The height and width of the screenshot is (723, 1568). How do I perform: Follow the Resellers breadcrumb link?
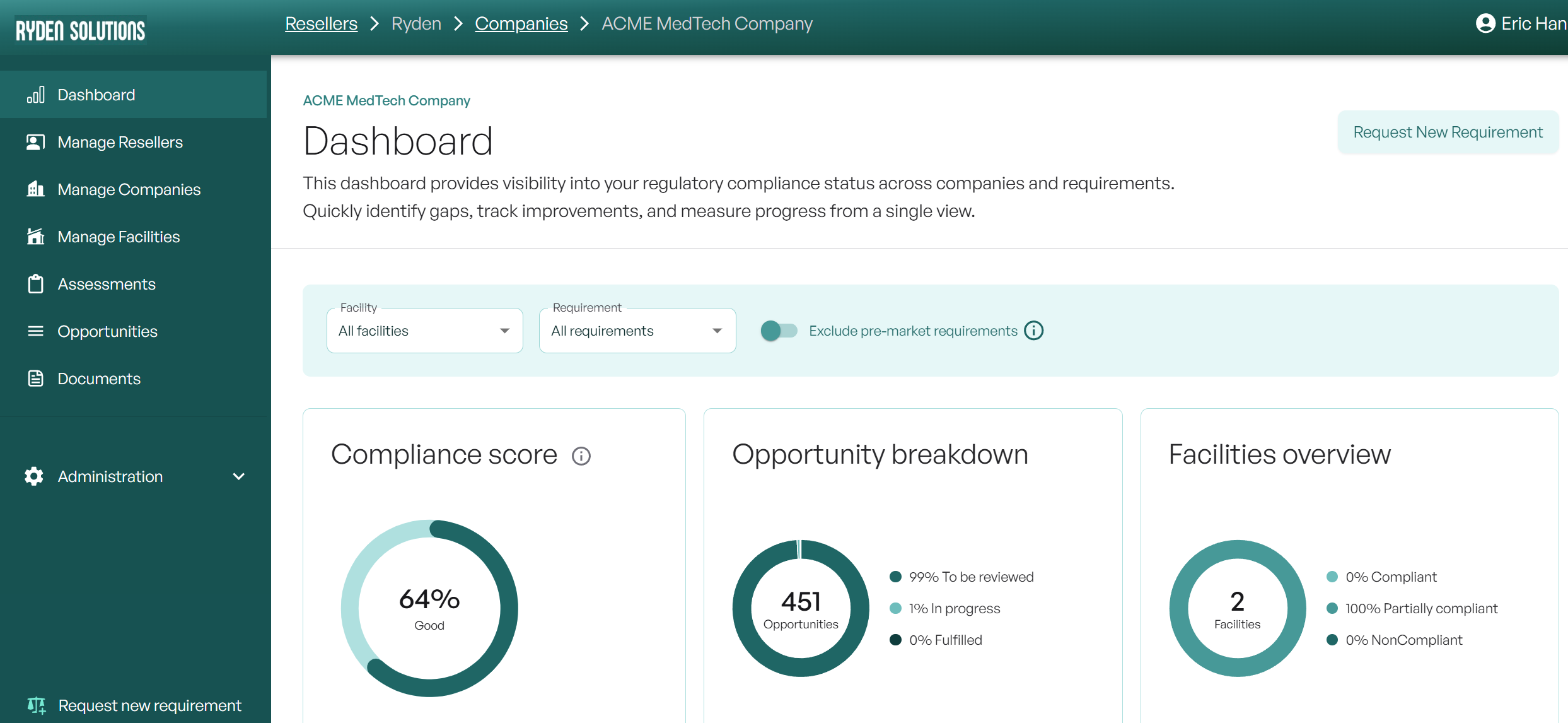point(321,23)
